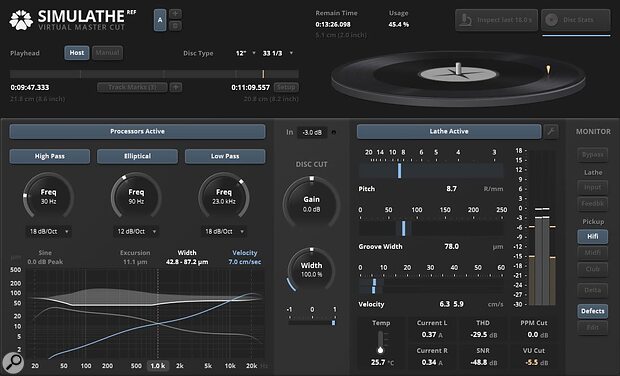
Task: Select the Hifi pickup
Action: pos(592,236)
